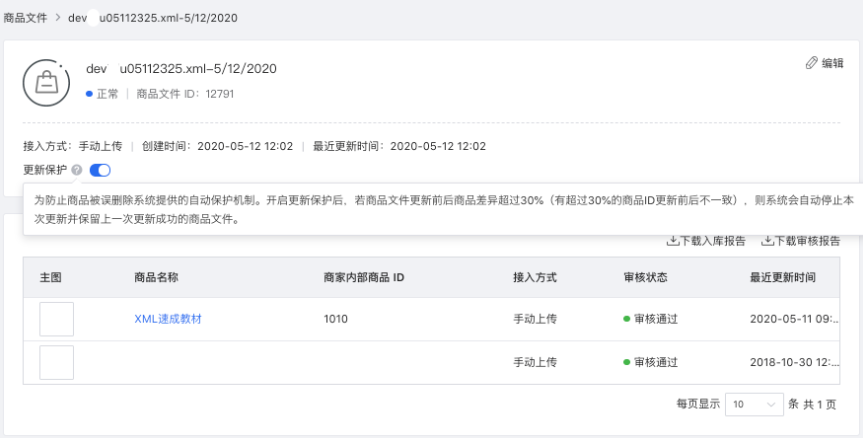Click the product ID cell 1010
Image resolution: width=863 pixels, height=438 pixels.
tap(336, 319)
